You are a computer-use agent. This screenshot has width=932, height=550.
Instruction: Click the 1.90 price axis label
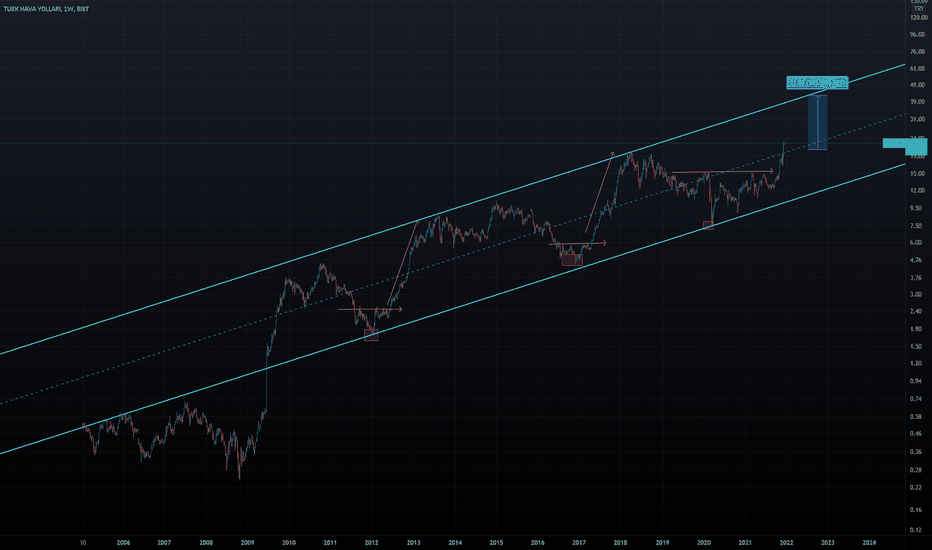pyautogui.click(x=917, y=329)
